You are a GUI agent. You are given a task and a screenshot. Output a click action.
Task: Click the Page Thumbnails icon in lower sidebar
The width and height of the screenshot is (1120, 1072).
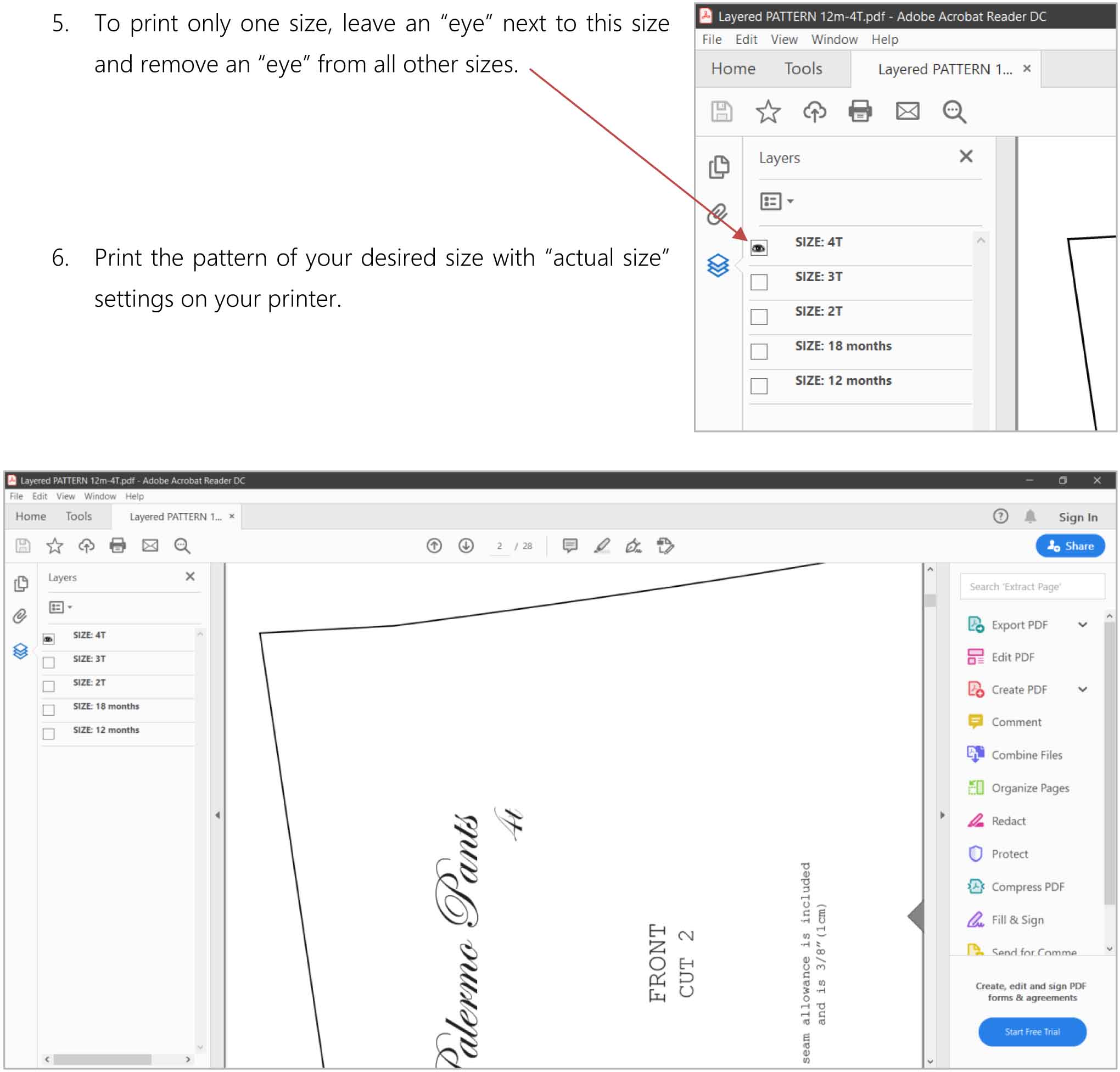(20, 583)
